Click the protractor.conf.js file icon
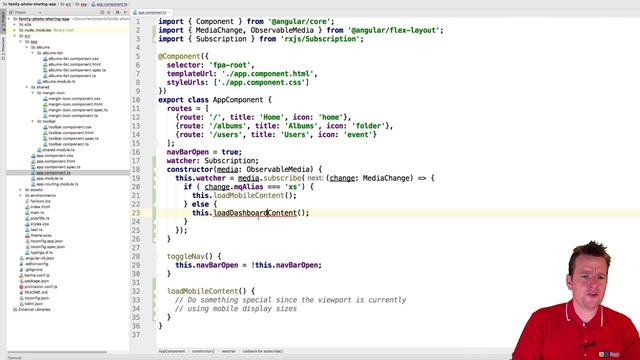The height and width of the screenshot is (360, 640). [x=21, y=287]
